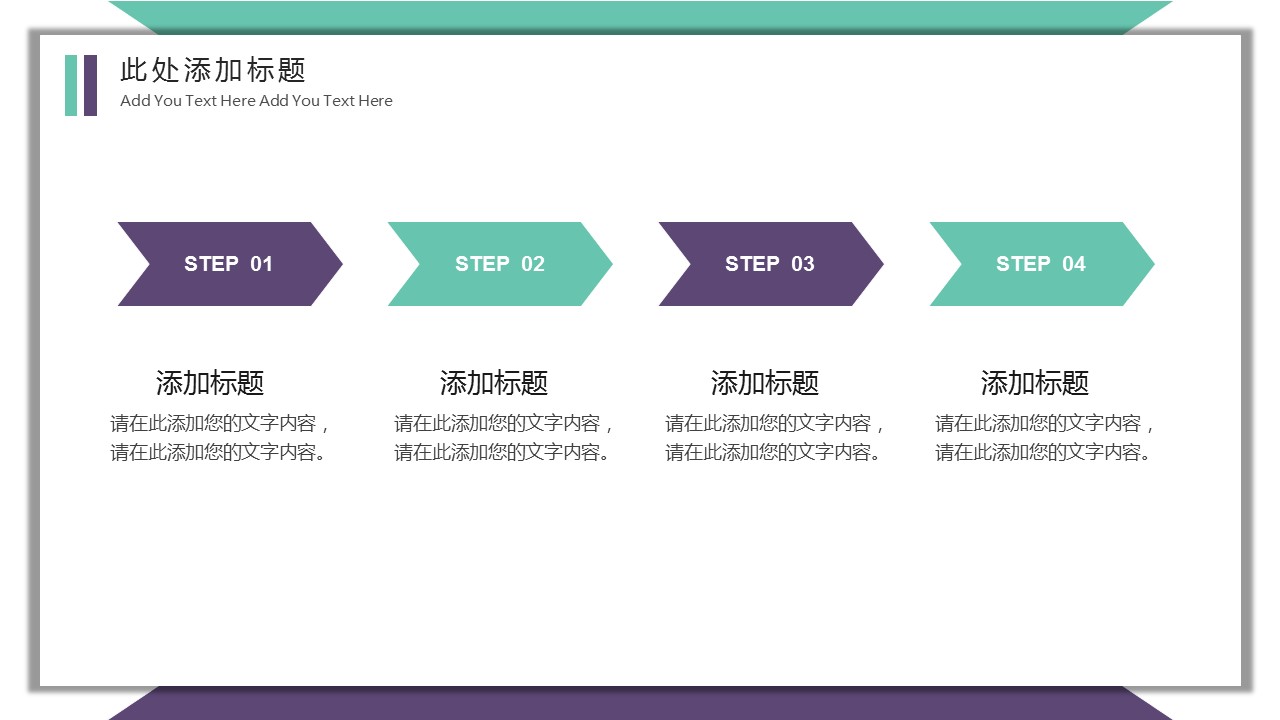The image size is (1280, 720).
Task: Click the empty white area below the text
Action: 640,580
